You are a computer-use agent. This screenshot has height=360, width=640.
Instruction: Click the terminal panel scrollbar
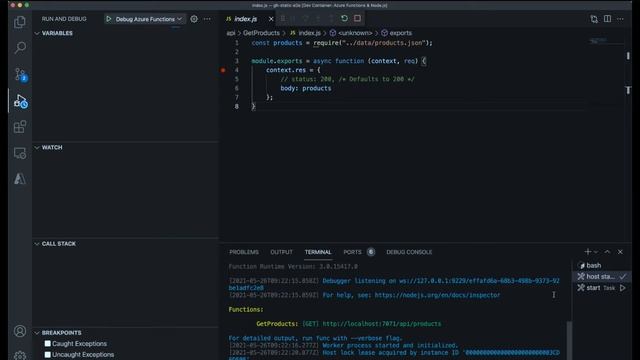click(569, 340)
